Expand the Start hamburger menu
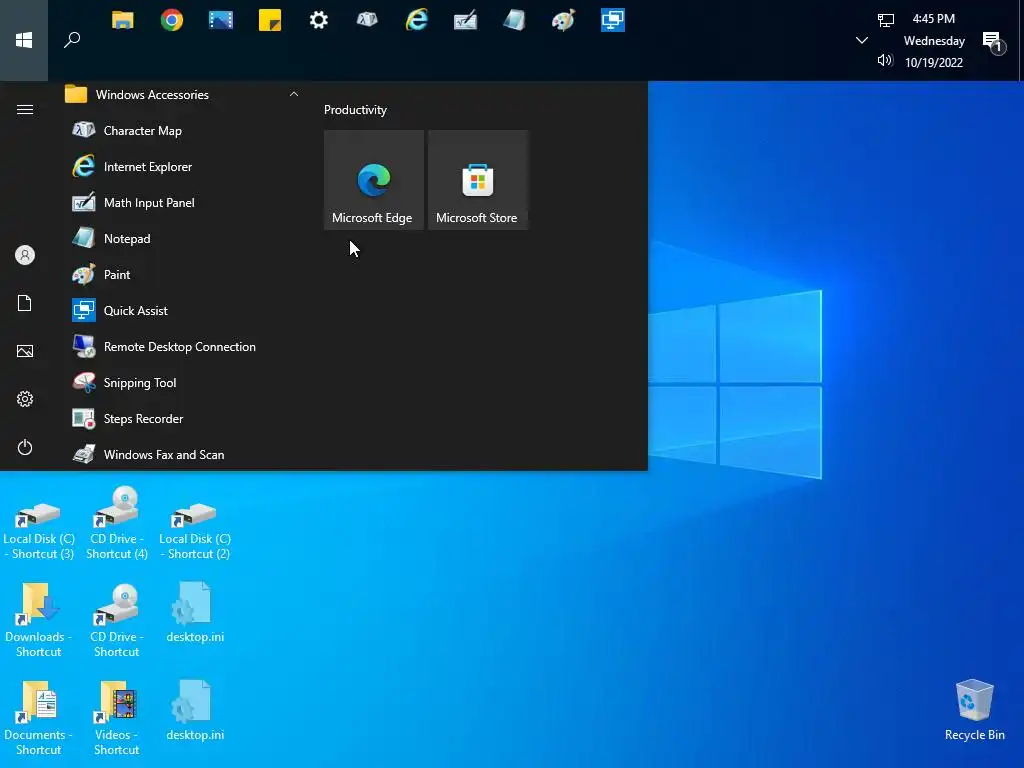 (25, 109)
